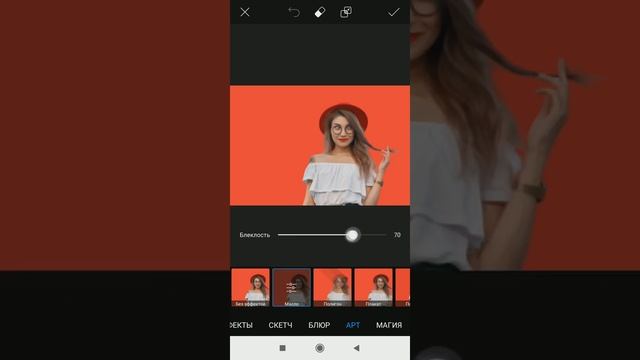Select the eraser tool
640x360 pixels.
click(320, 12)
